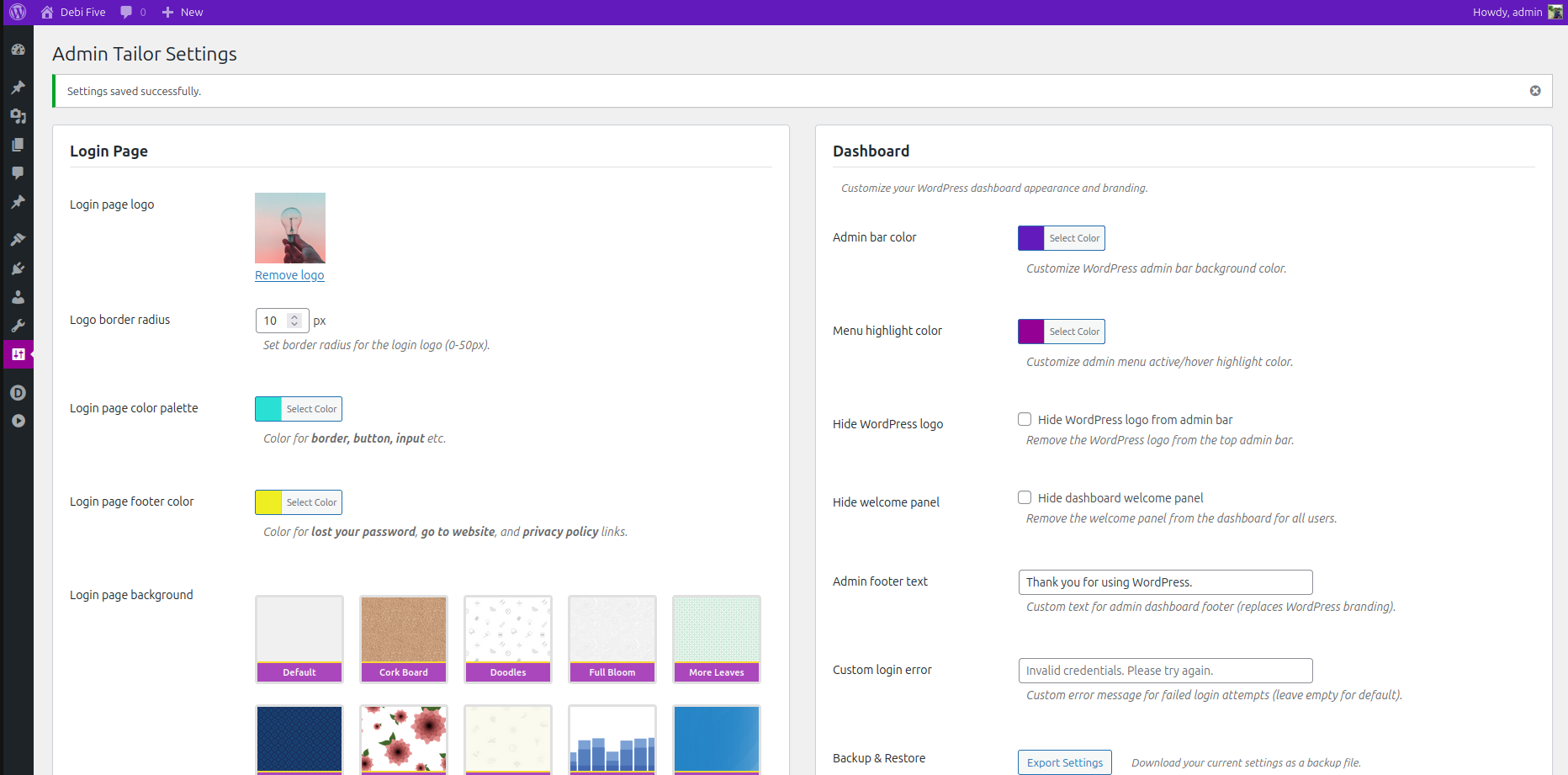Image resolution: width=1568 pixels, height=775 pixels.
Task: Choose the red flowers background
Action: [404, 740]
